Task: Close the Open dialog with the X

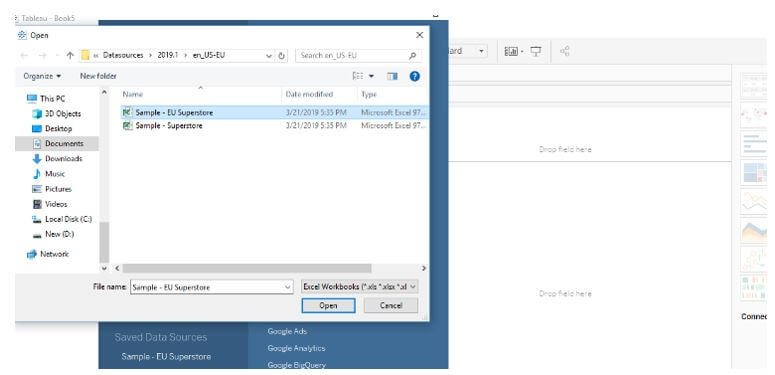Action: pos(419,35)
